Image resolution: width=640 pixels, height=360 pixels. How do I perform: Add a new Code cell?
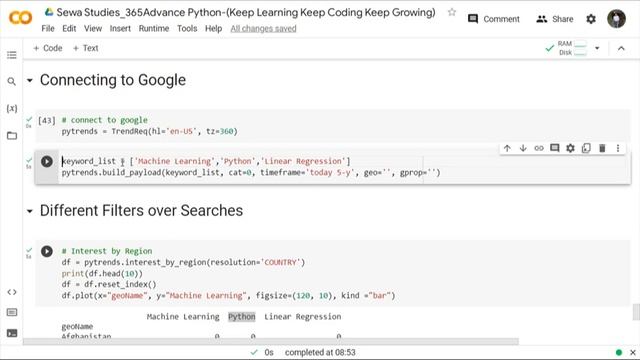(48, 48)
